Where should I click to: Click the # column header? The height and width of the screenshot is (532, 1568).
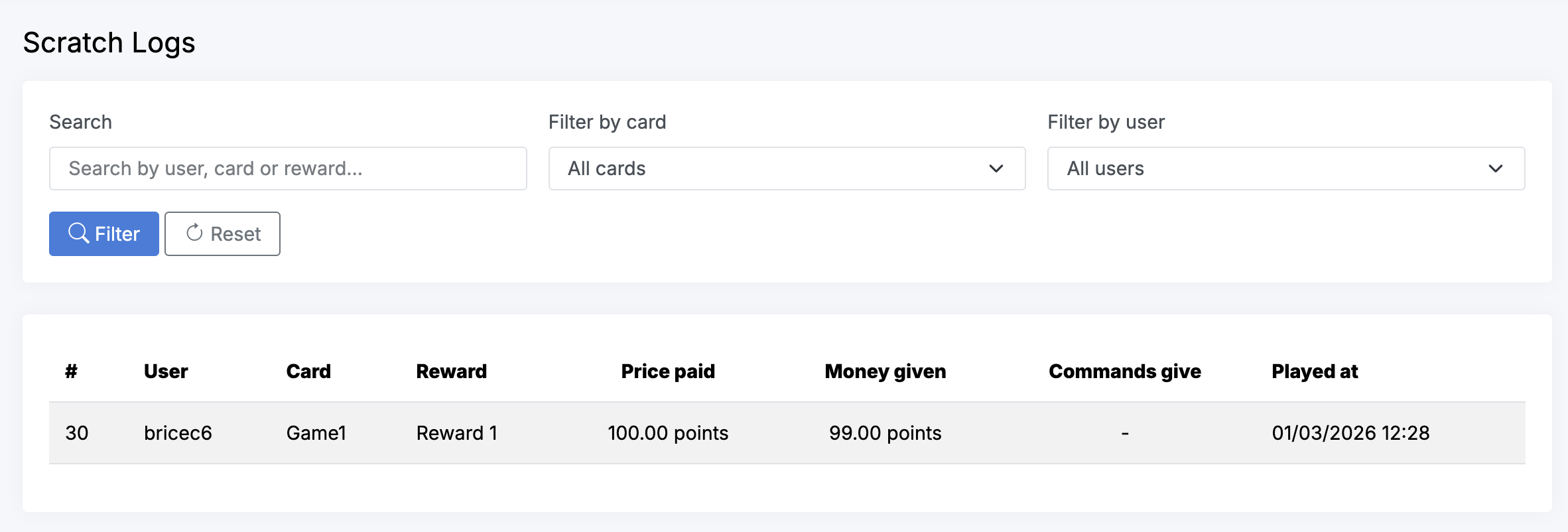coord(71,371)
